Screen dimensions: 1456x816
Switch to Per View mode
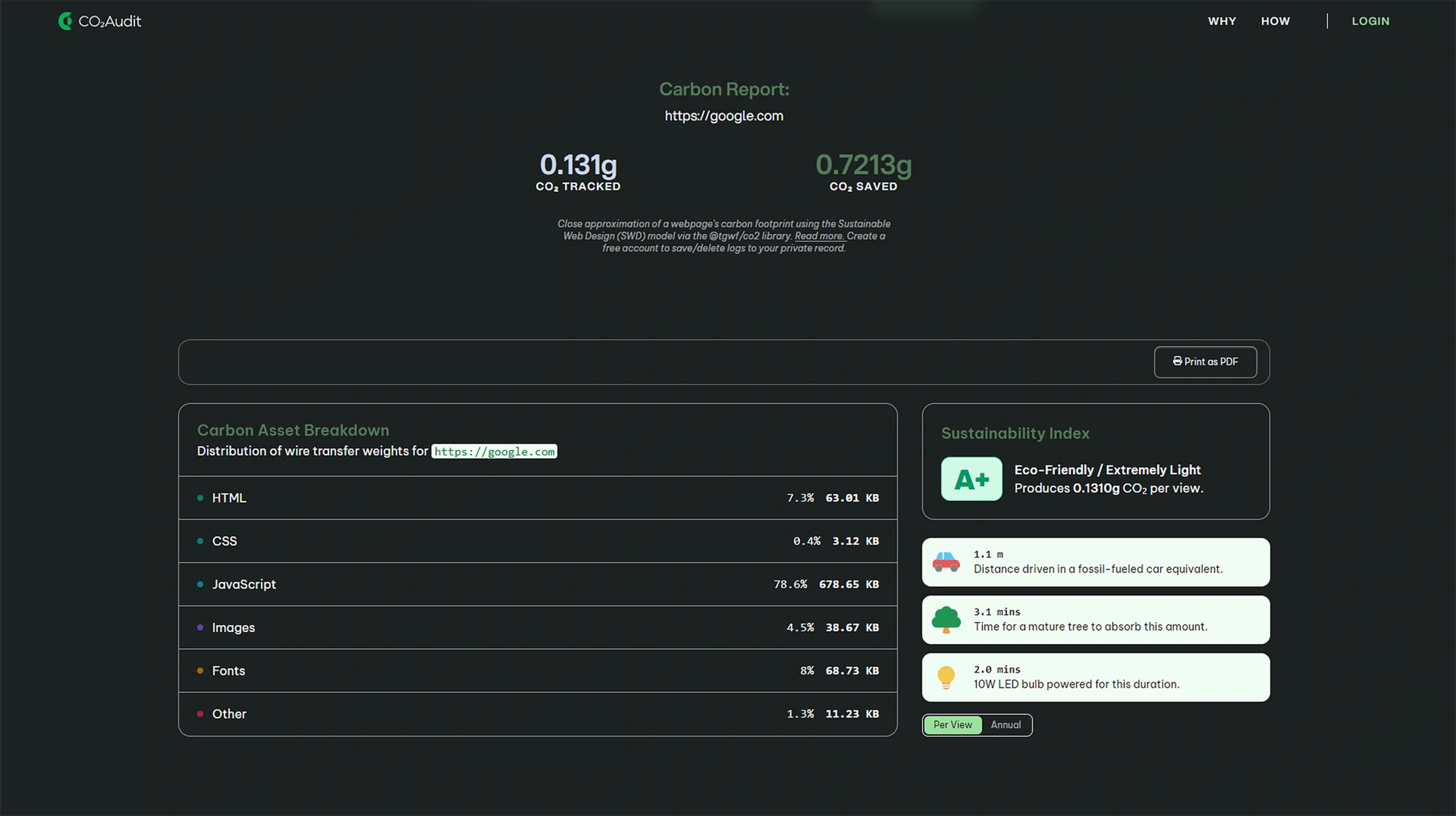pyautogui.click(x=953, y=725)
